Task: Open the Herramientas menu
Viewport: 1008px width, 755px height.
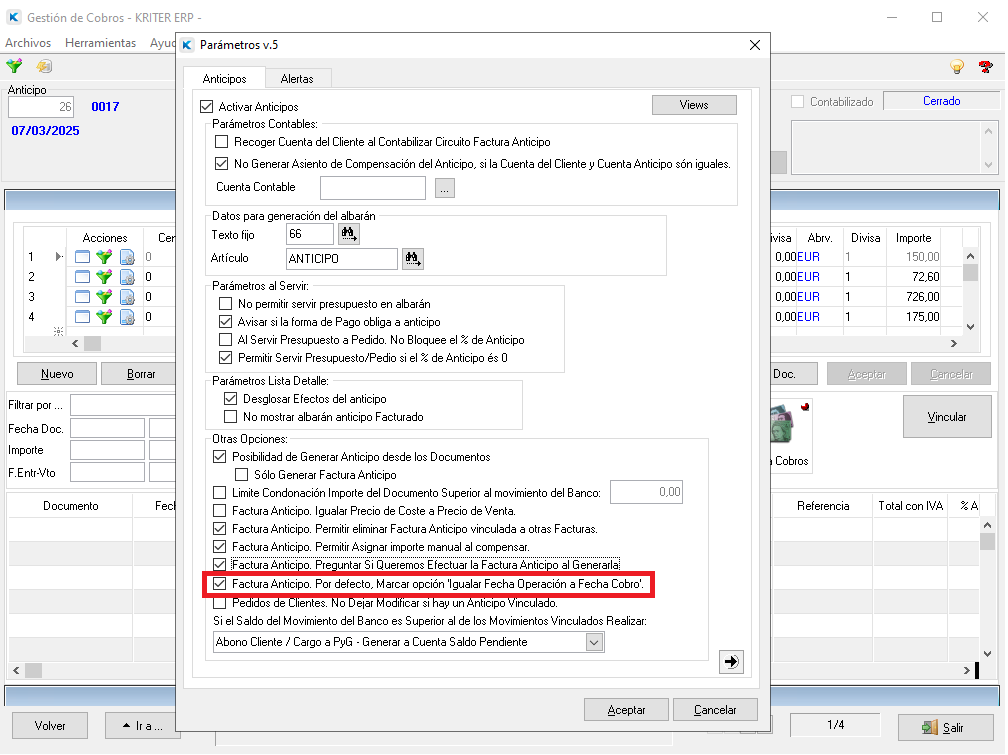Action: pyautogui.click(x=100, y=43)
